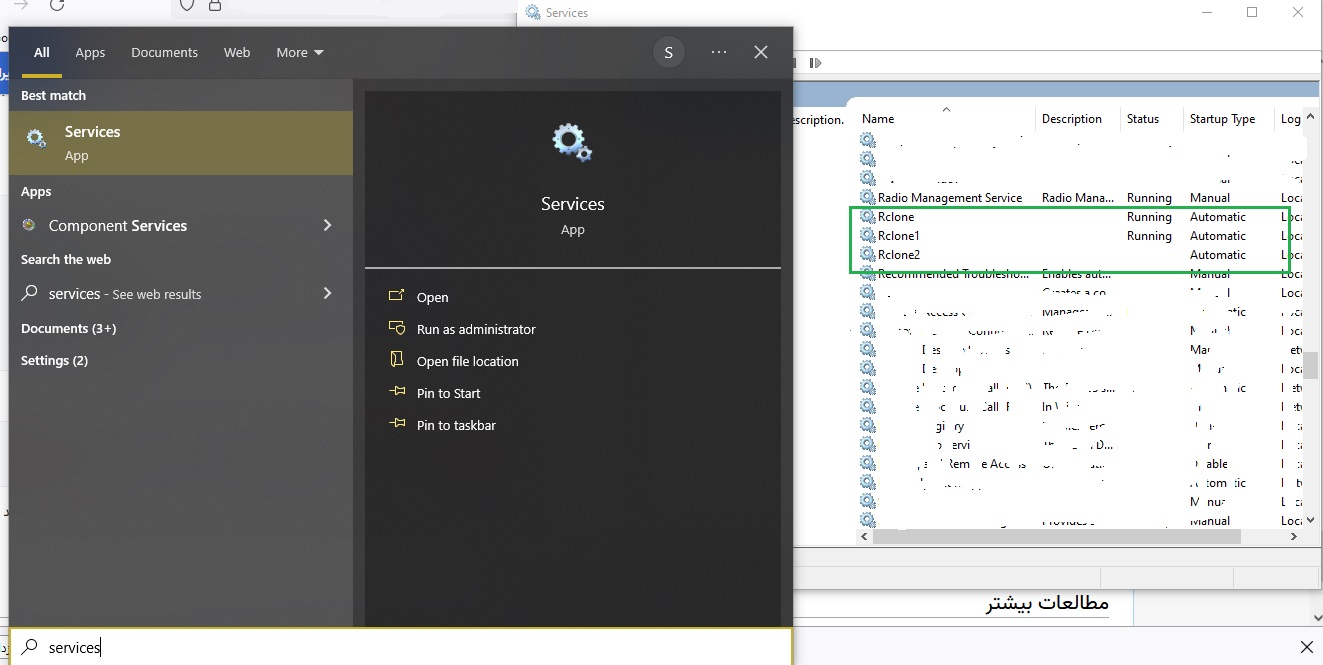Close the Windows search panel
Image resolution: width=1323 pixels, height=665 pixels.
(x=761, y=52)
